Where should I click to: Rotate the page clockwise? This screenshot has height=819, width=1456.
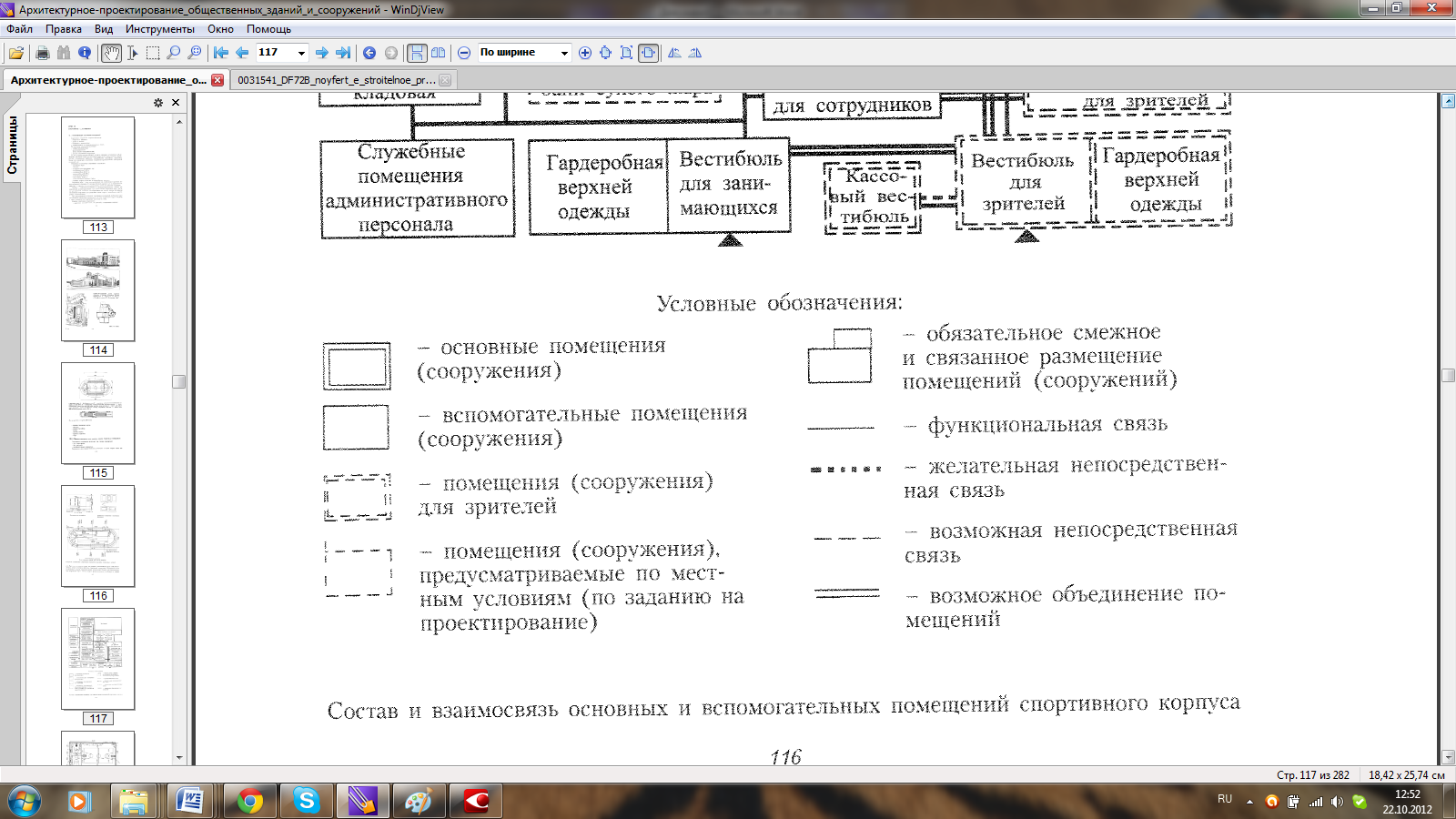click(695, 53)
